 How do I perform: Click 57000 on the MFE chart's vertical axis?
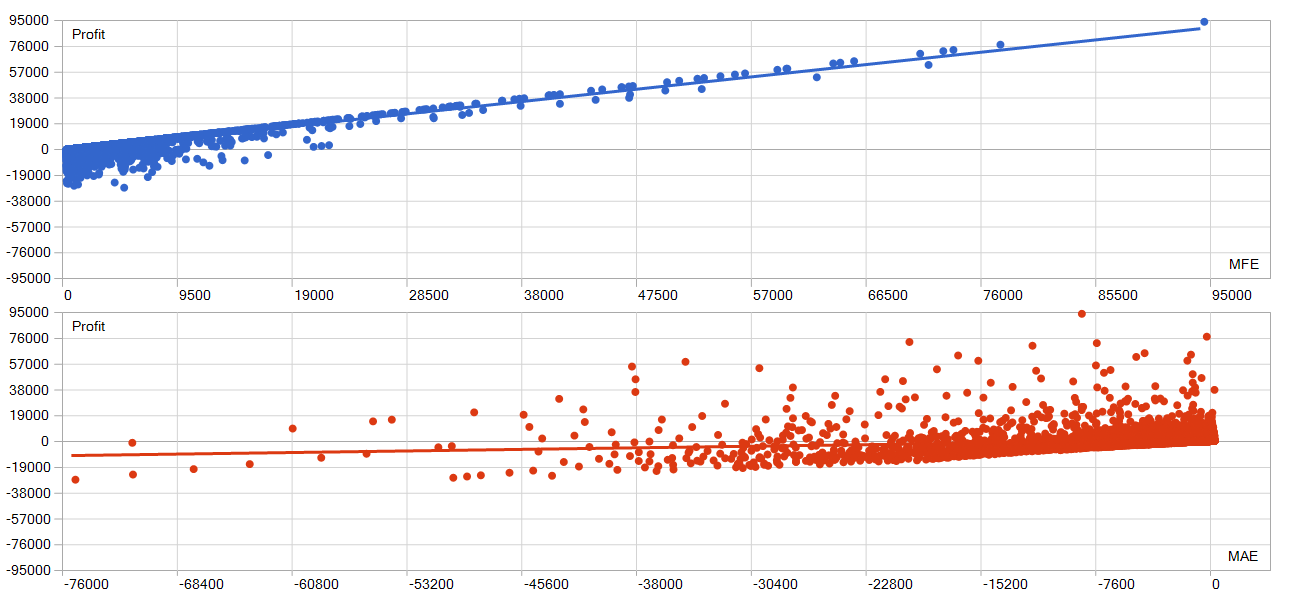tap(29, 72)
